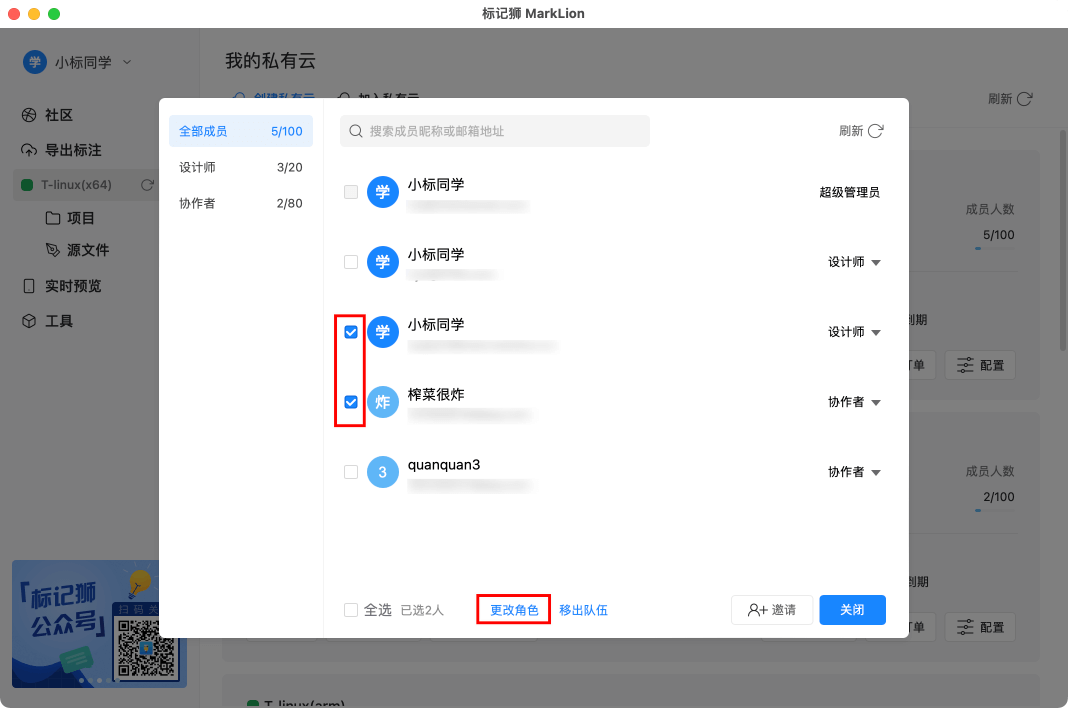1068x708 pixels.
Task: Toggle the 全选 select-all checkbox
Action: 351,610
